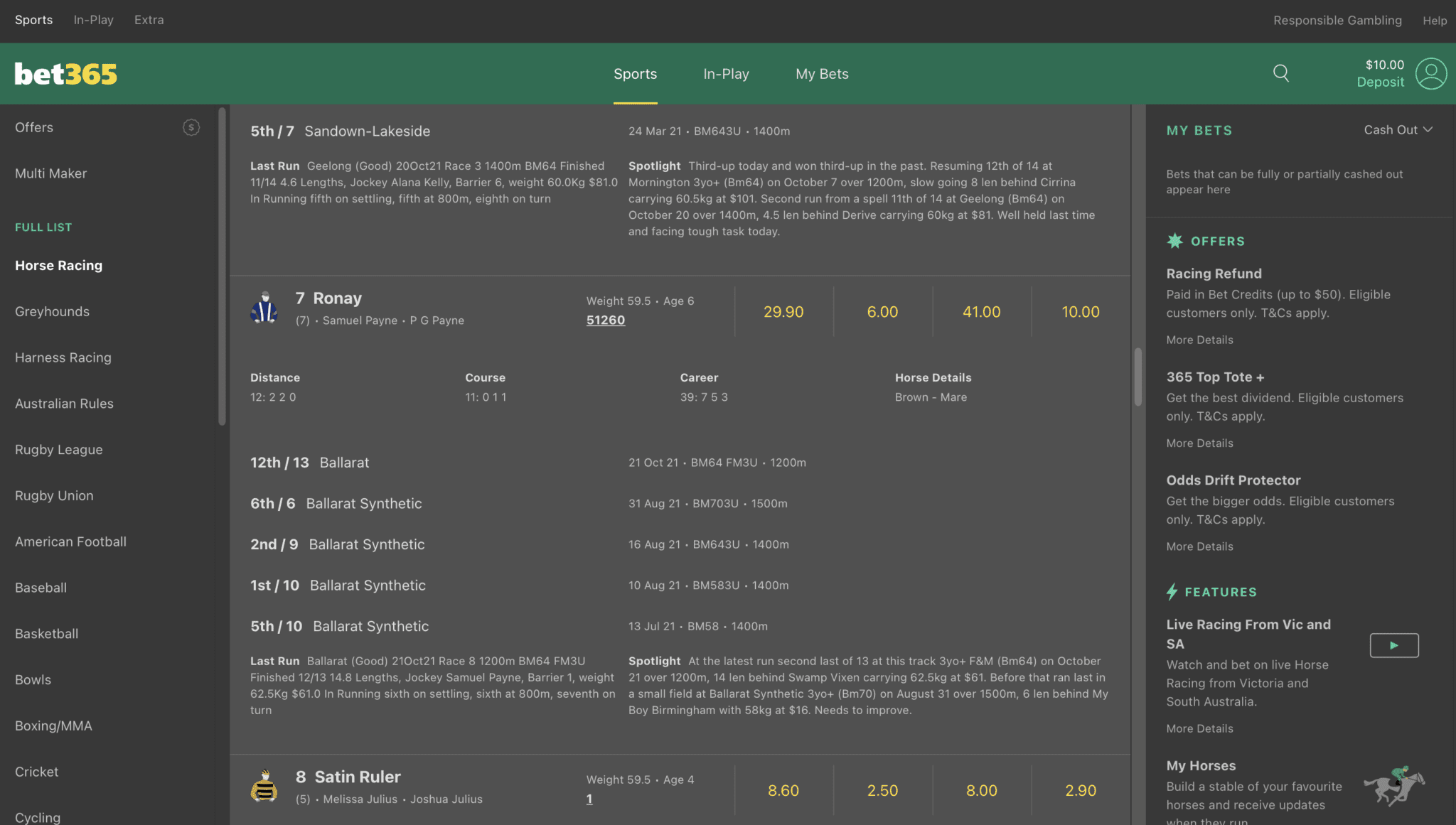Select Rugby Union in the sidebar
Image resolution: width=1456 pixels, height=825 pixels.
pos(54,495)
